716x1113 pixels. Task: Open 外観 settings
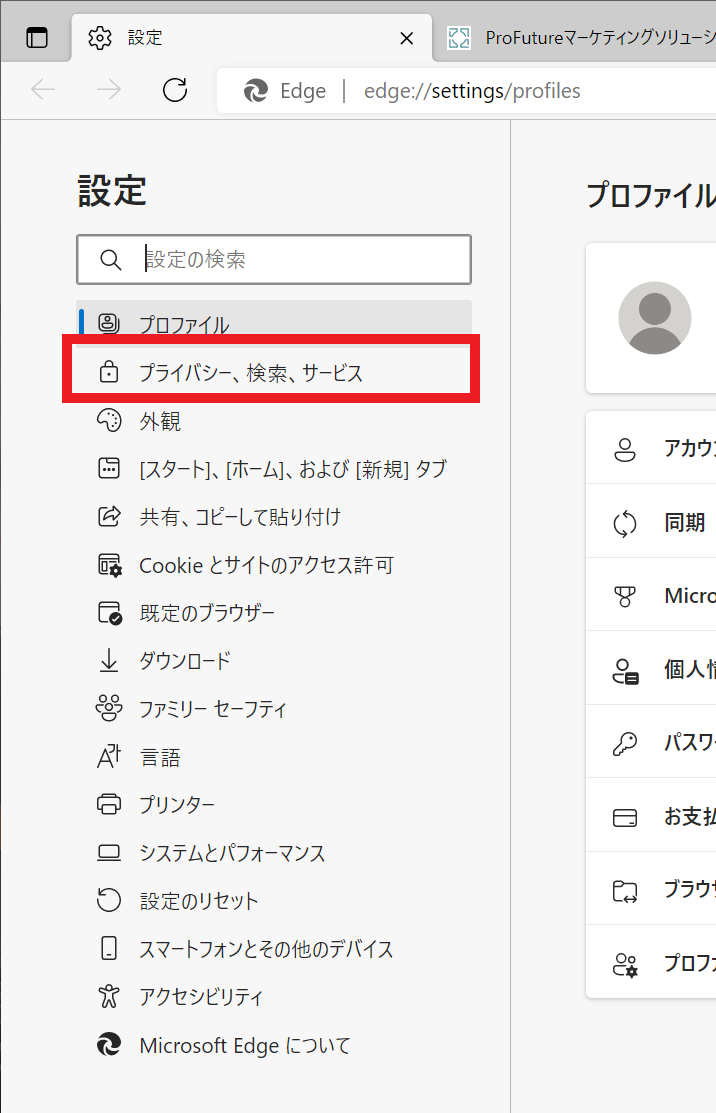pyautogui.click(x=274, y=421)
